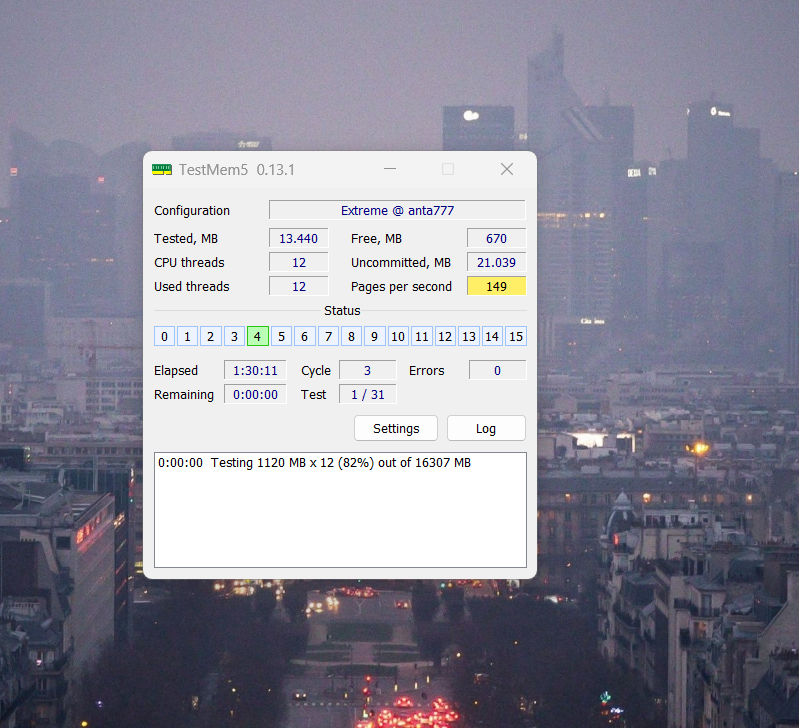
Task: Click the green active status box 4
Action: coord(258,336)
